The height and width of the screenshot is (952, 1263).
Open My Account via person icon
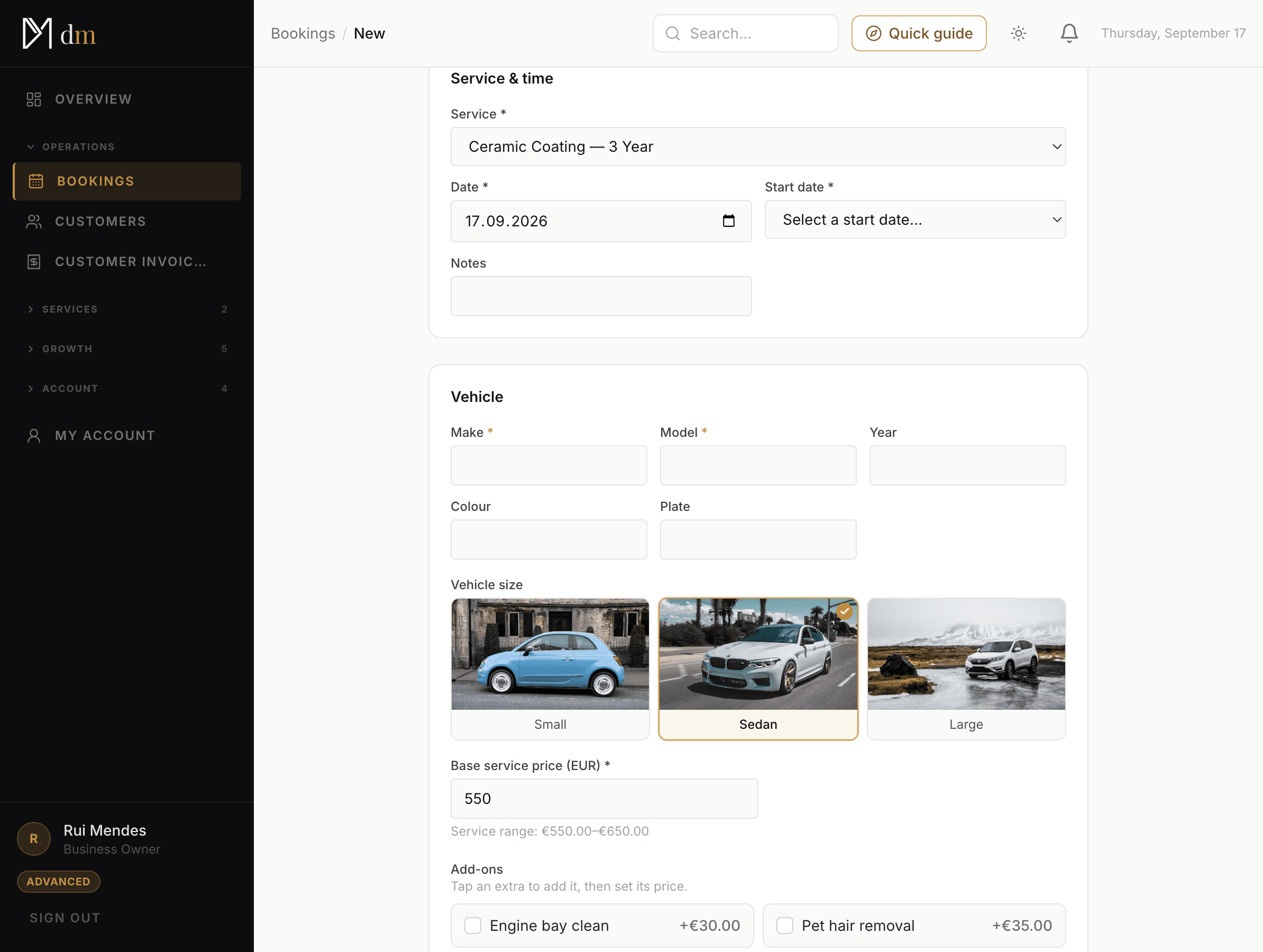click(x=34, y=436)
